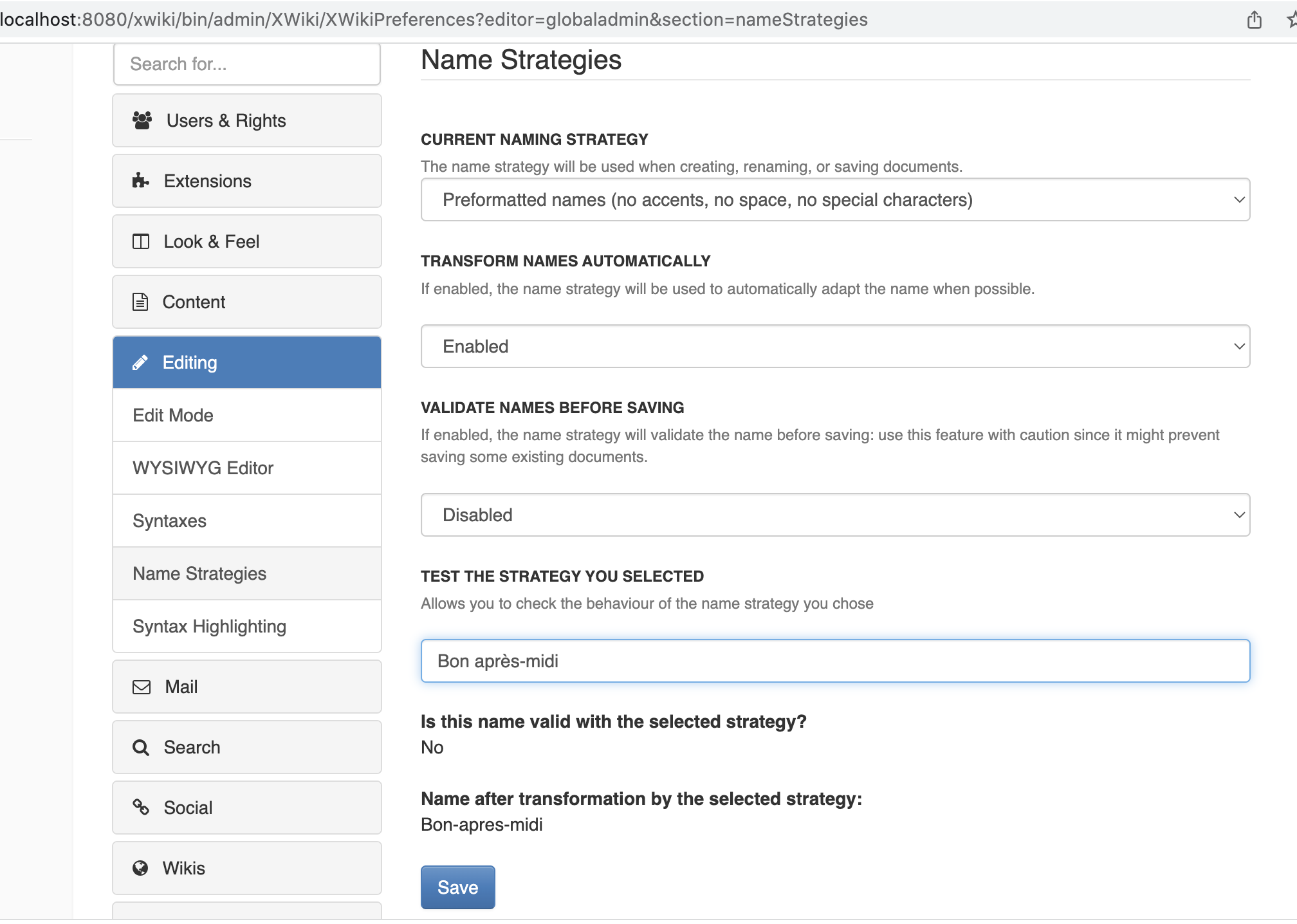Viewport: 1297px width, 924px height.
Task: Expand the Transform Names Automatically dropdown
Action: click(834, 347)
